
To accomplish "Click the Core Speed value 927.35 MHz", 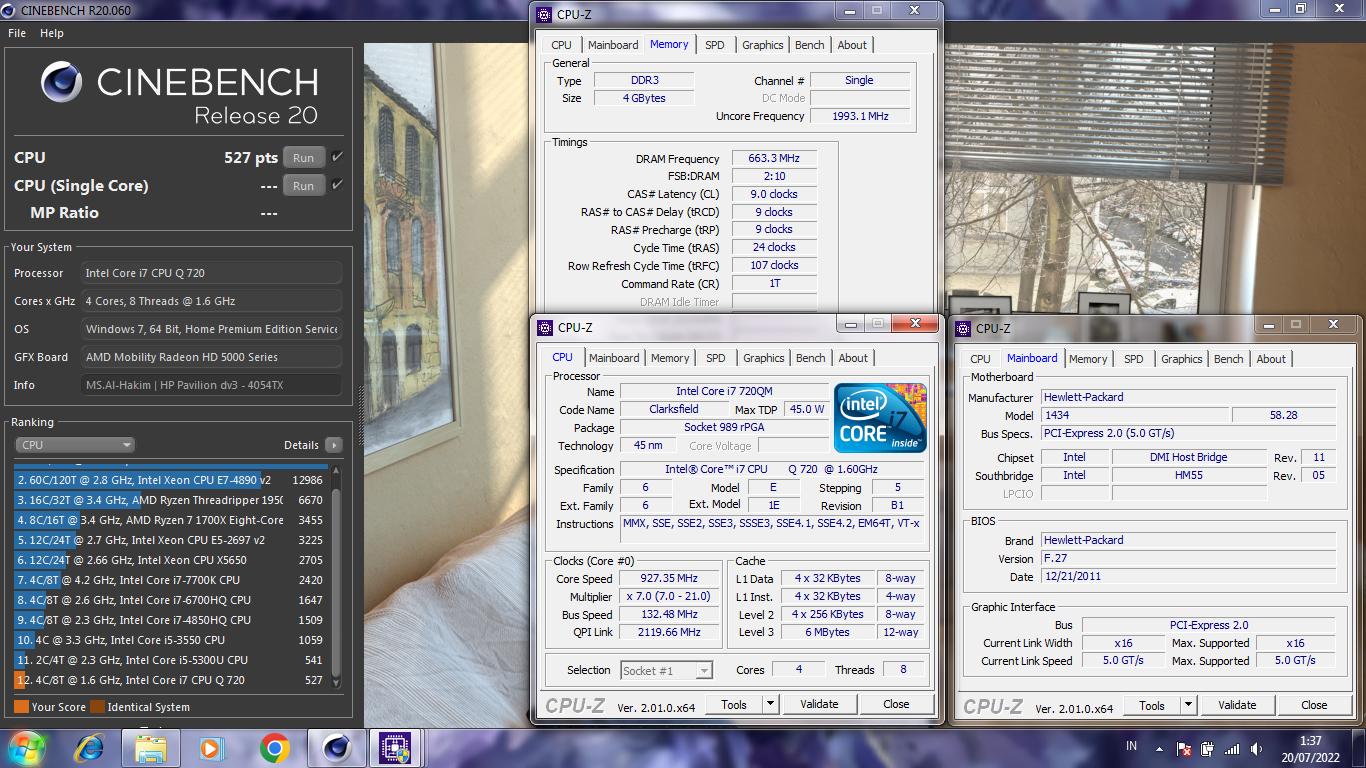I will (671, 578).
